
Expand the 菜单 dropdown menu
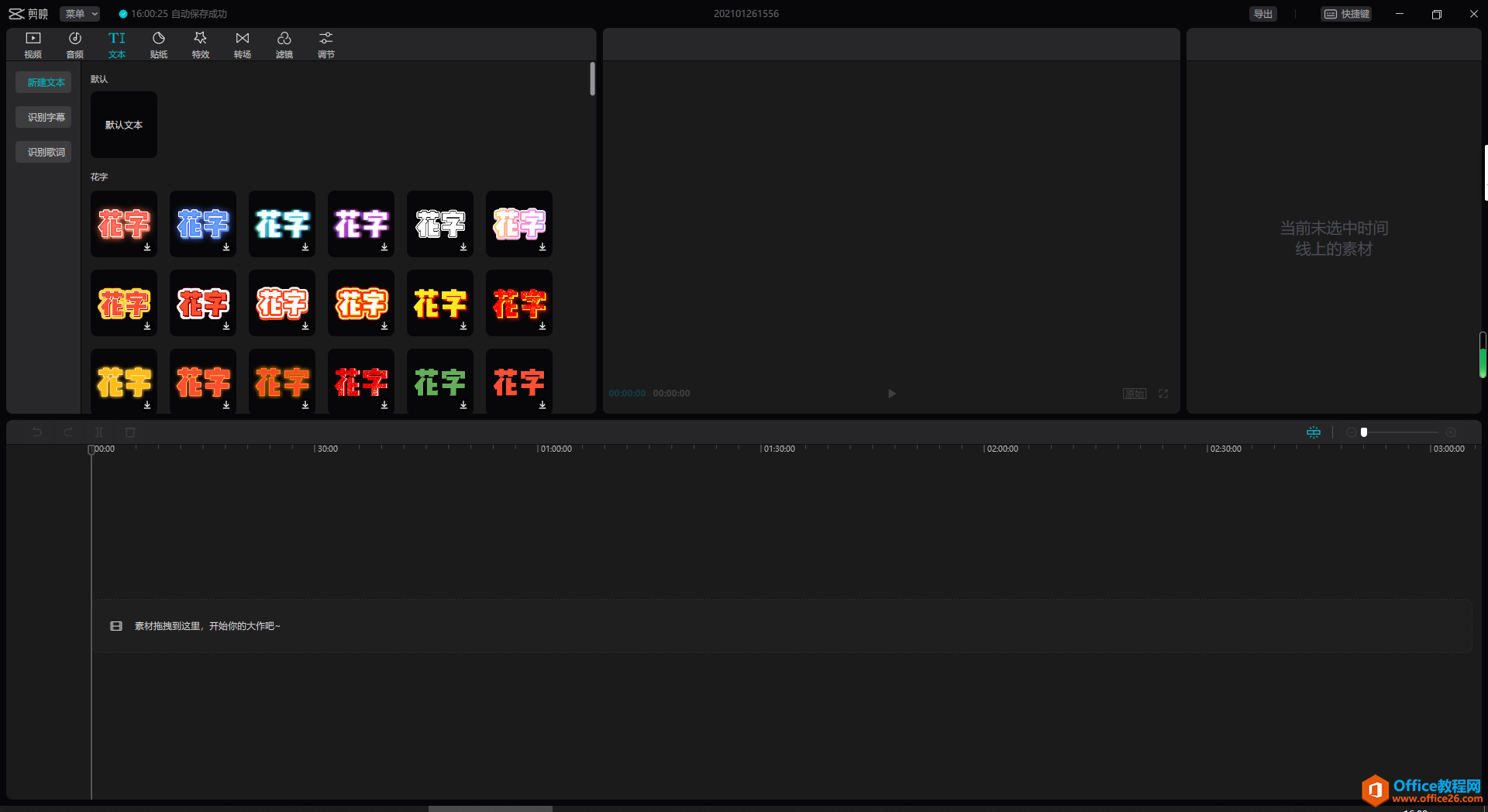tap(80, 14)
